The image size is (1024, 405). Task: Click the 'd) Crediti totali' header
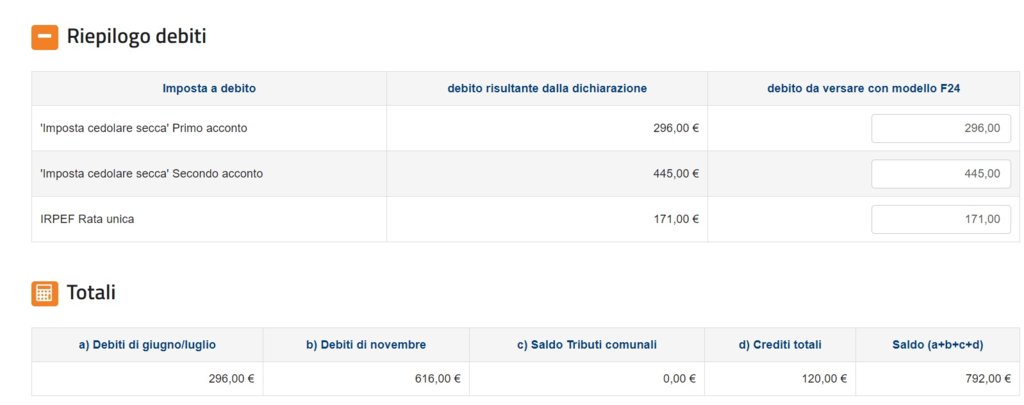(x=780, y=345)
